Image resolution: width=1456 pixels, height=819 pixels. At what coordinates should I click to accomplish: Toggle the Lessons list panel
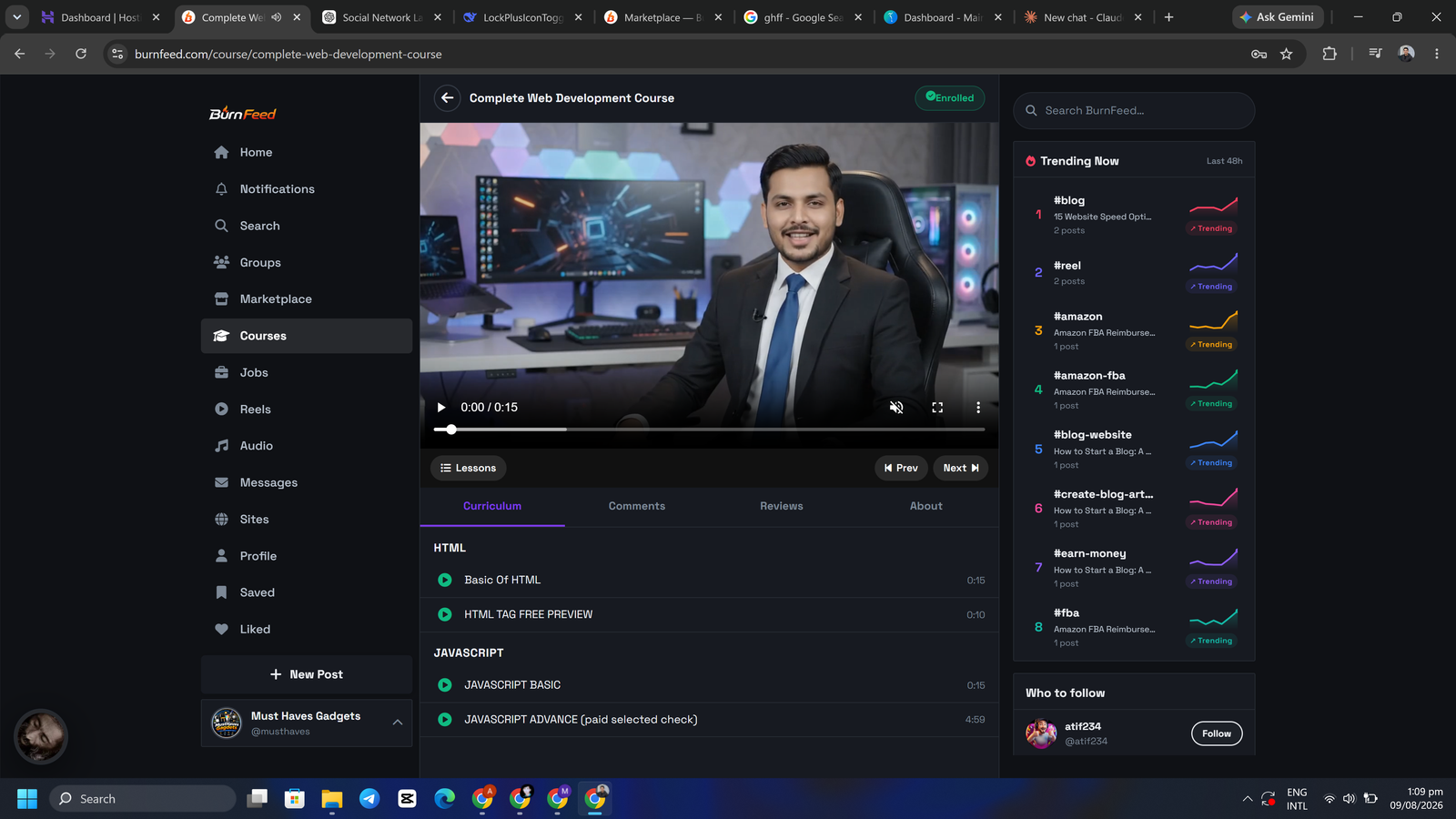click(x=468, y=468)
